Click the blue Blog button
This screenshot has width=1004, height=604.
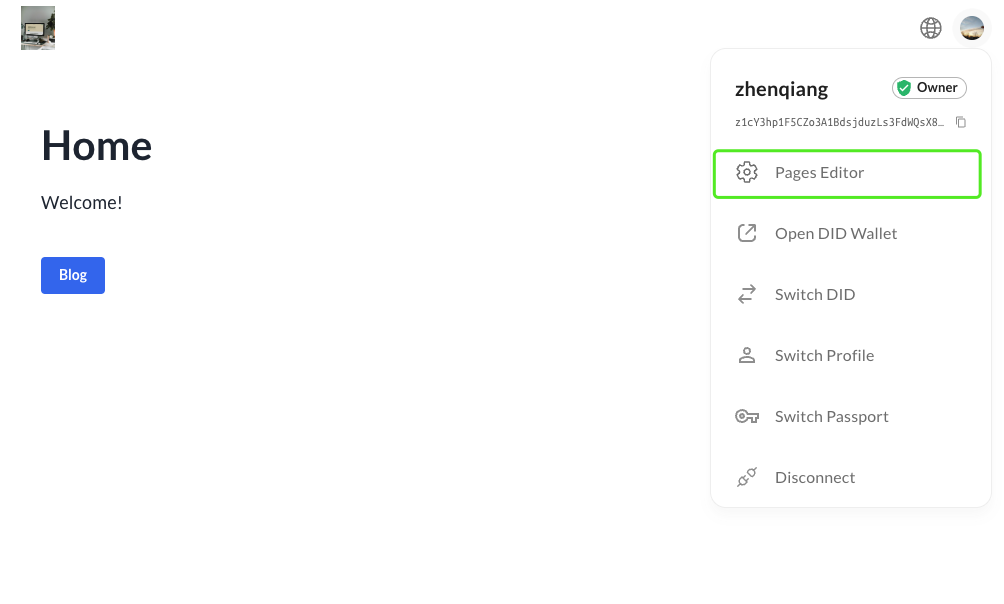click(73, 275)
